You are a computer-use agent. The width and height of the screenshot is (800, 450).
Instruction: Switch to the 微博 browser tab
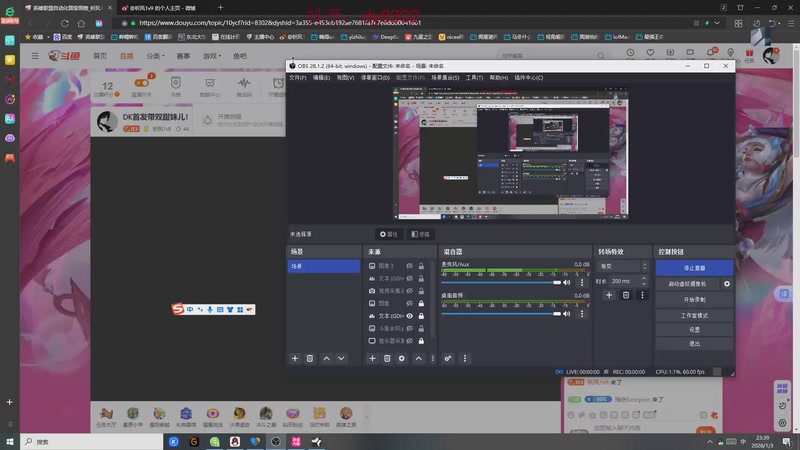point(162,8)
